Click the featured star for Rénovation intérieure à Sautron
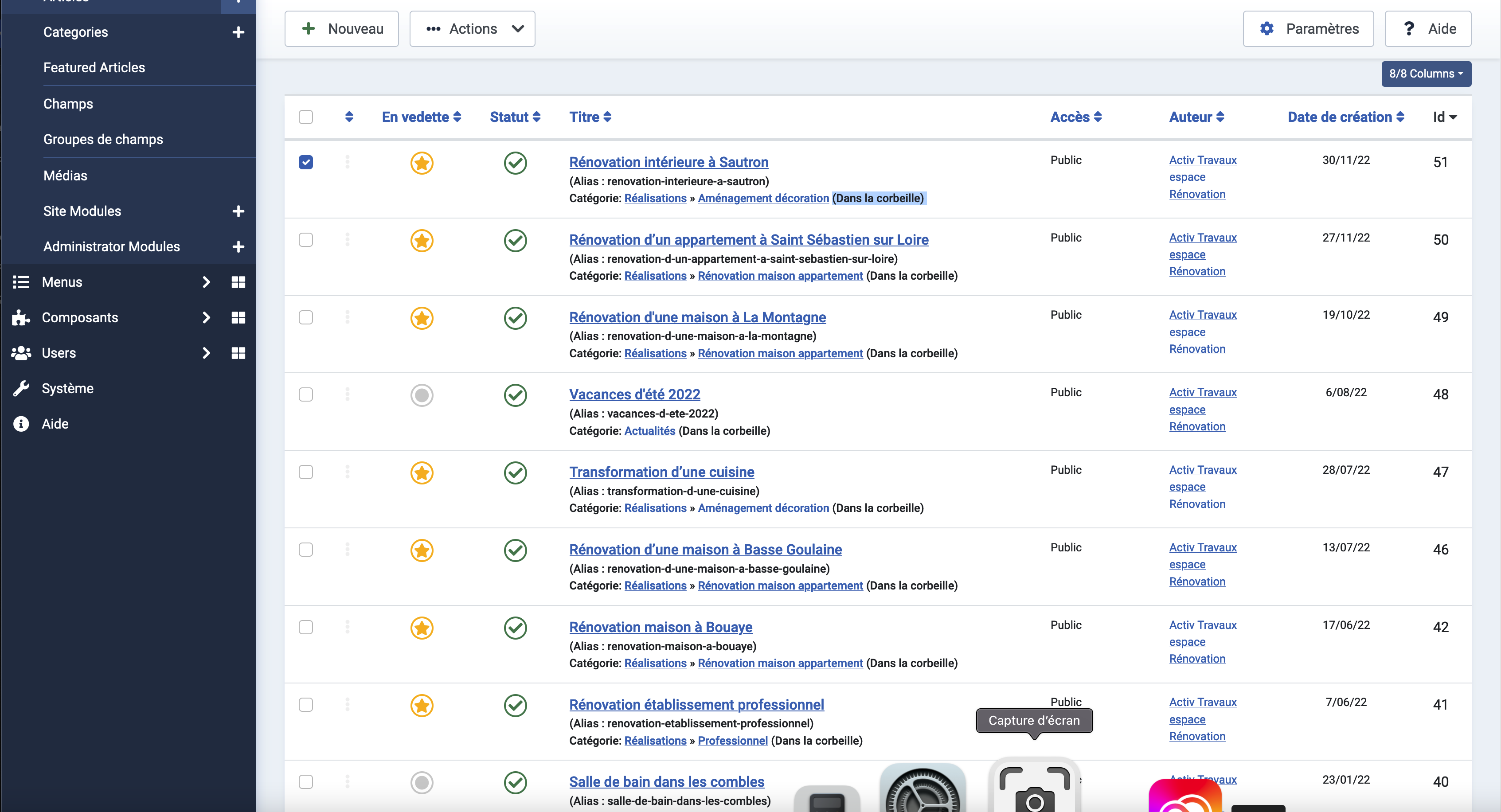Viewport: 1501px width, 812px height. coord(421,163)
